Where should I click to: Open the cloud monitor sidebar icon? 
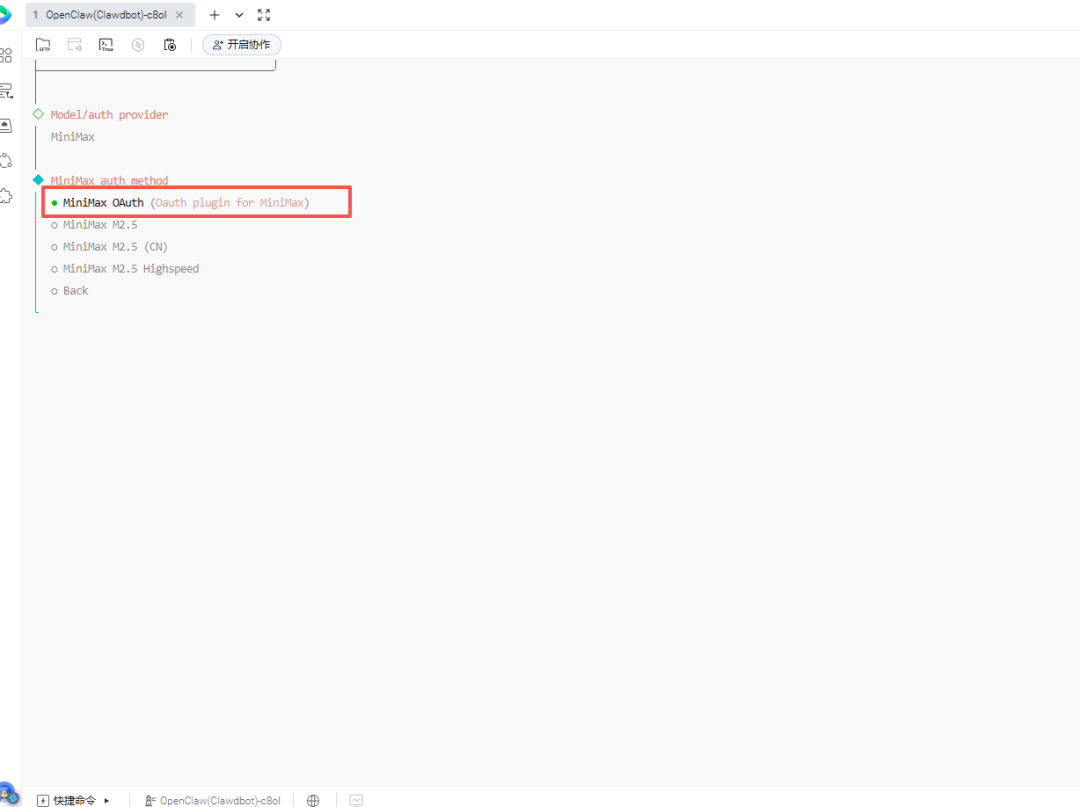(6, 125)
